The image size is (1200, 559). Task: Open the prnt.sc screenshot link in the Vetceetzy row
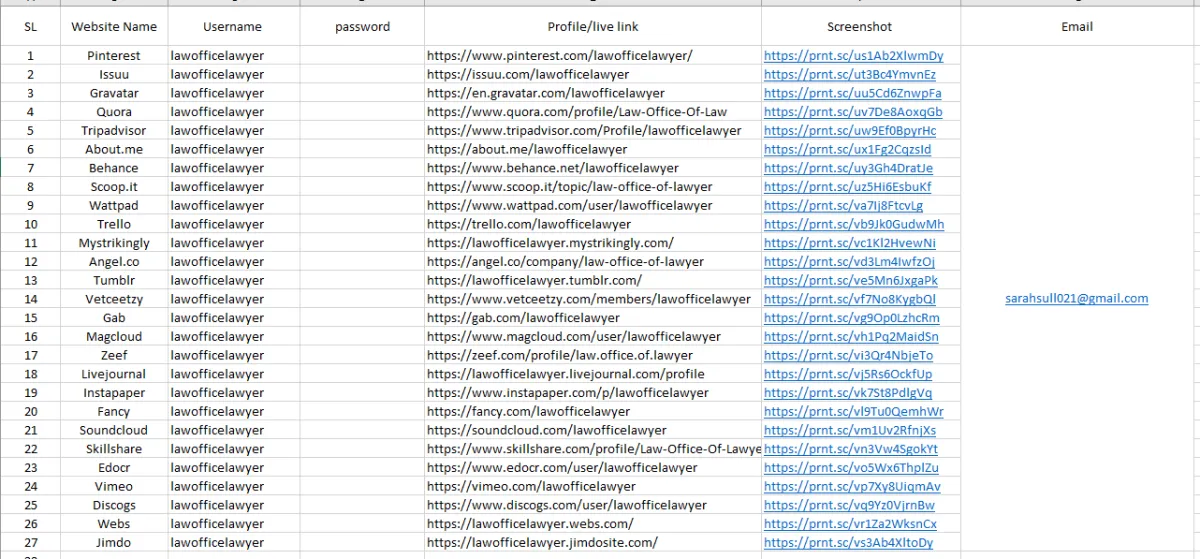[850, 299]
